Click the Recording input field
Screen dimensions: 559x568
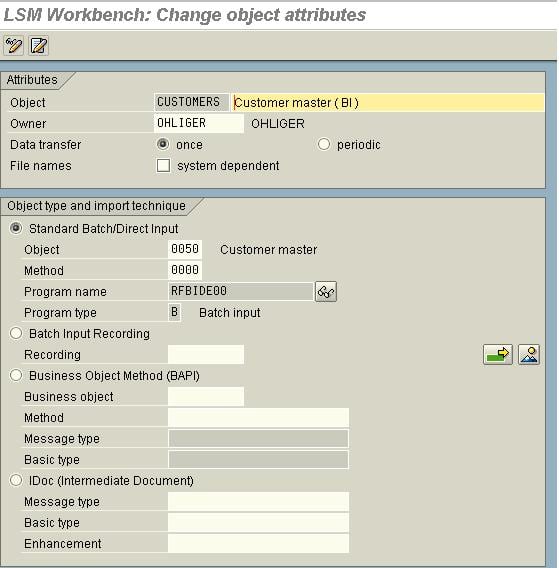[206, 354]
